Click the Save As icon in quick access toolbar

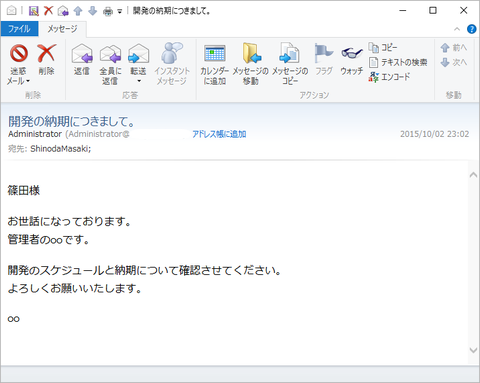pyautogui.click(x=33, y=11)
